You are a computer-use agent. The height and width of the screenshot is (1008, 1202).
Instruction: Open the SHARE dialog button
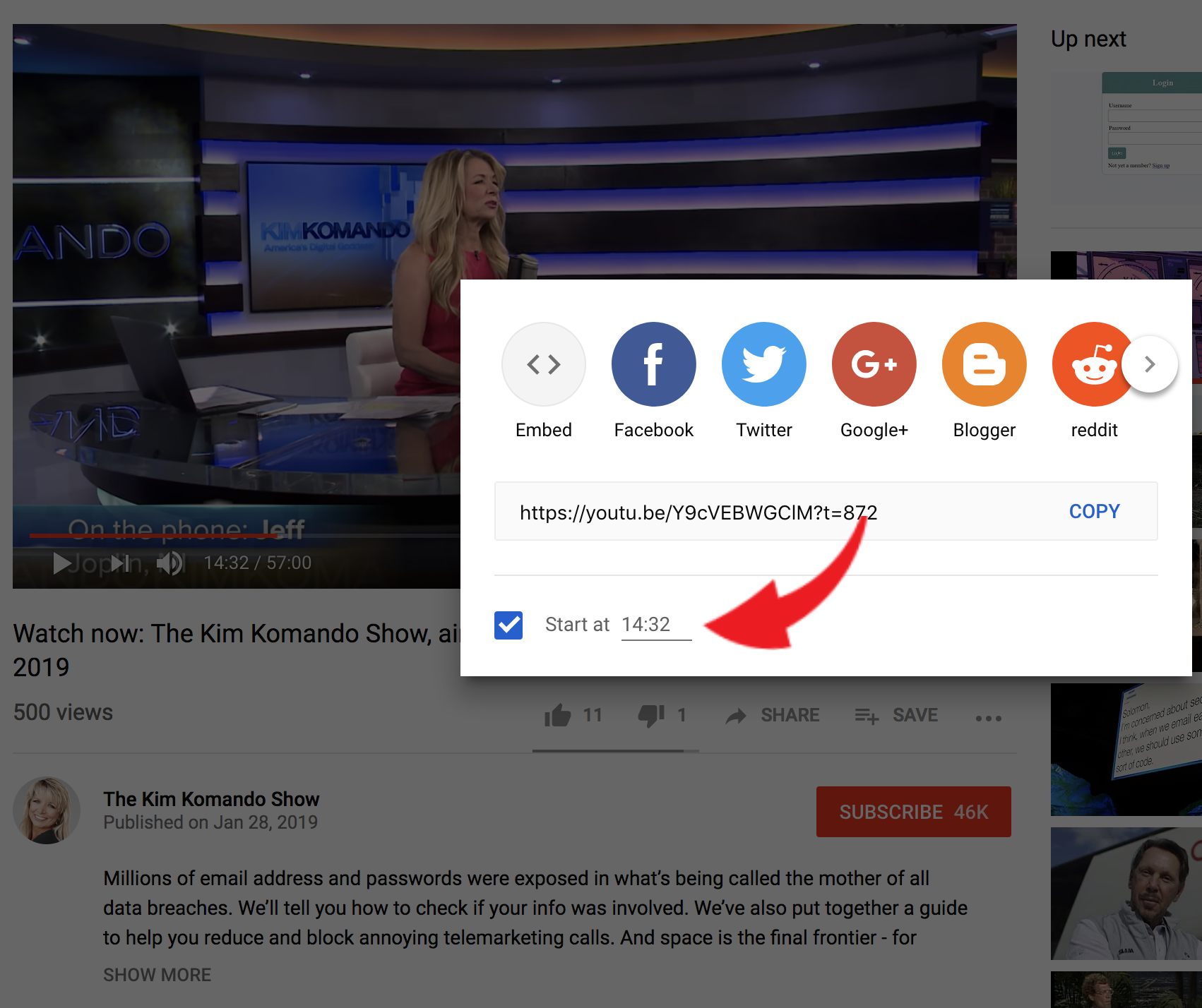tap(773, 716)
